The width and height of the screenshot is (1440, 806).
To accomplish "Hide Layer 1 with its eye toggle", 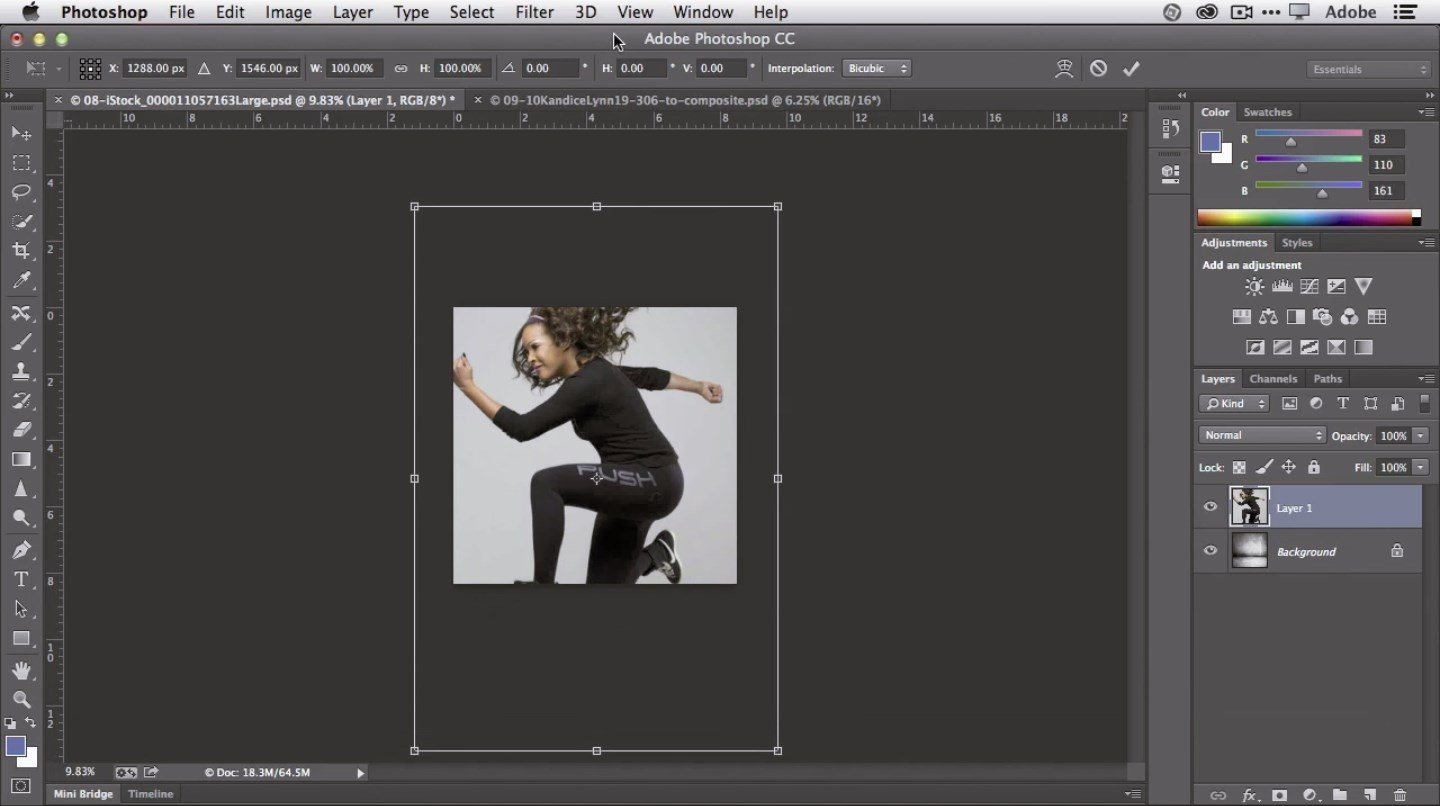I will pos(1210,507).
